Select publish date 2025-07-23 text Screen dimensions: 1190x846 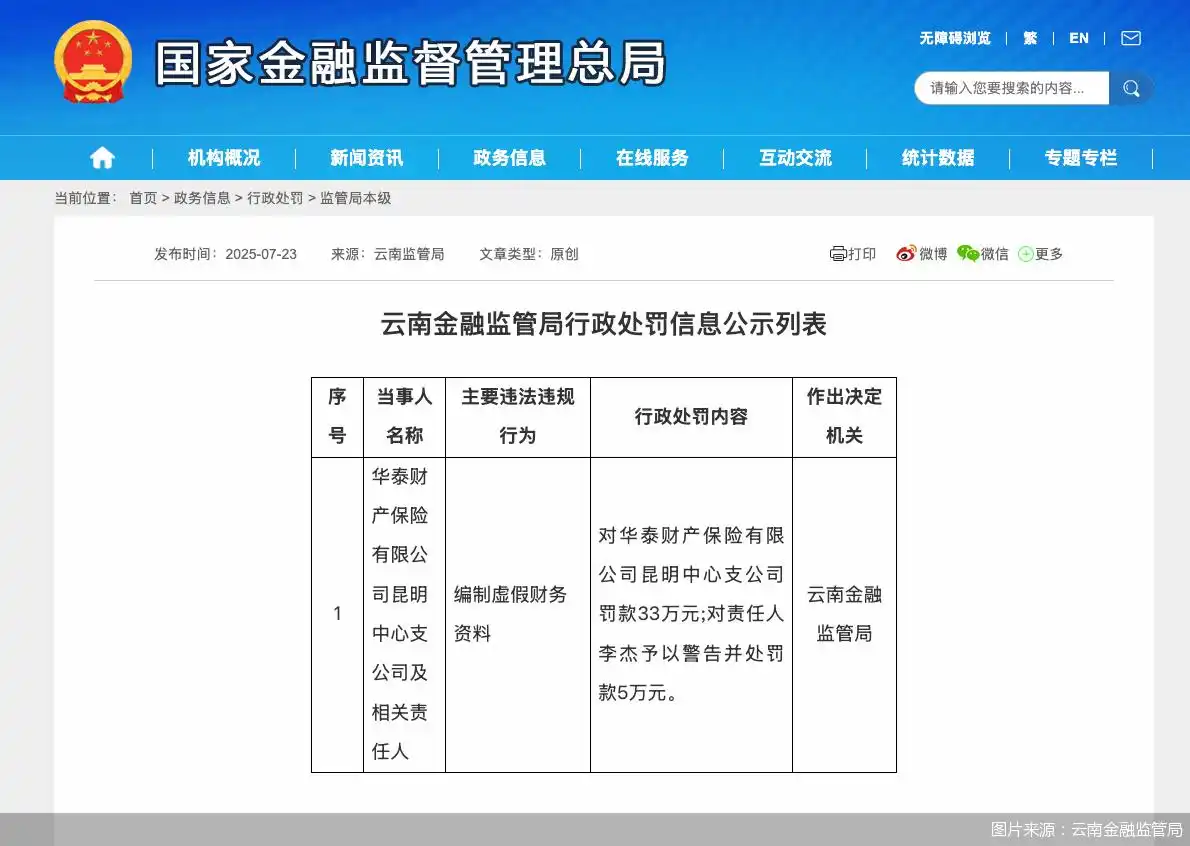point(261,254)
